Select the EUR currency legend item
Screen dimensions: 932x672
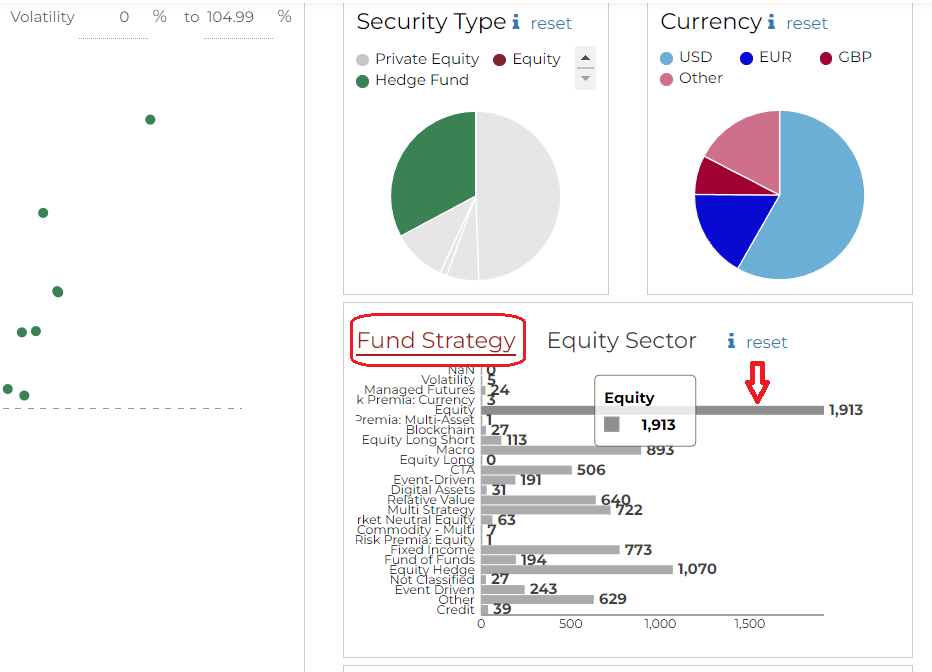coord(765,57)
